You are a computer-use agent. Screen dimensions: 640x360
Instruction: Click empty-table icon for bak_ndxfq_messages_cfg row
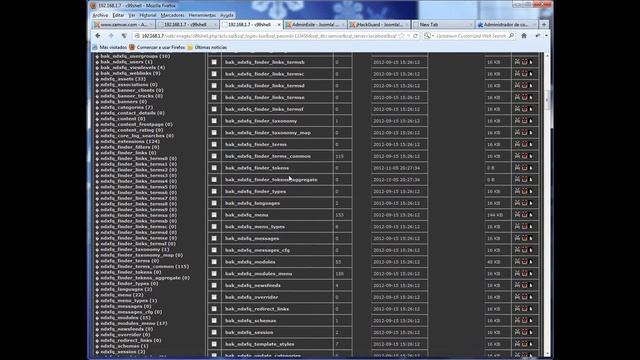[517, 250]
